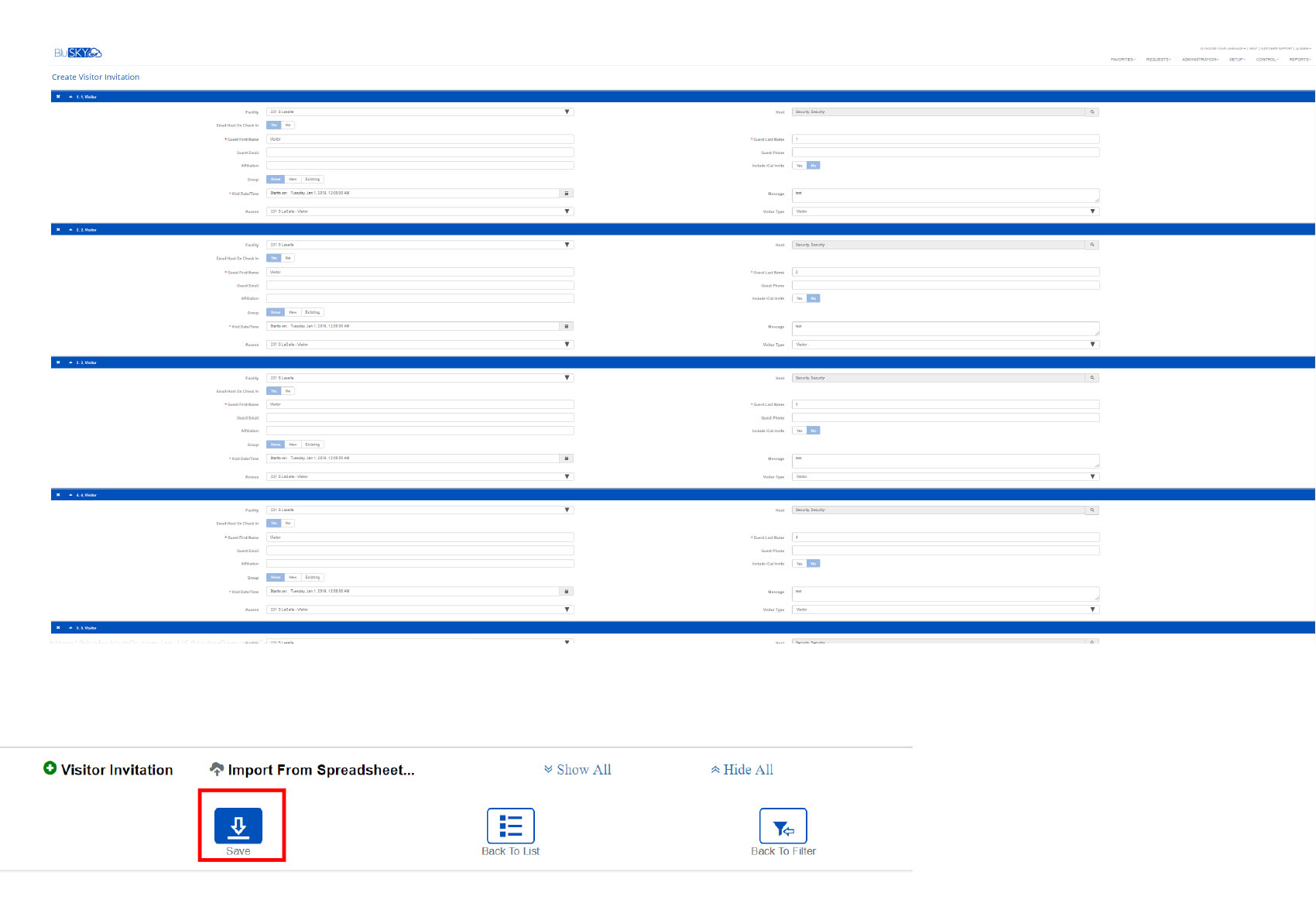Set visitor 1 Email Host On Check In to No
Viewport: 1316px width, 917px height.
tap(288, 125)
